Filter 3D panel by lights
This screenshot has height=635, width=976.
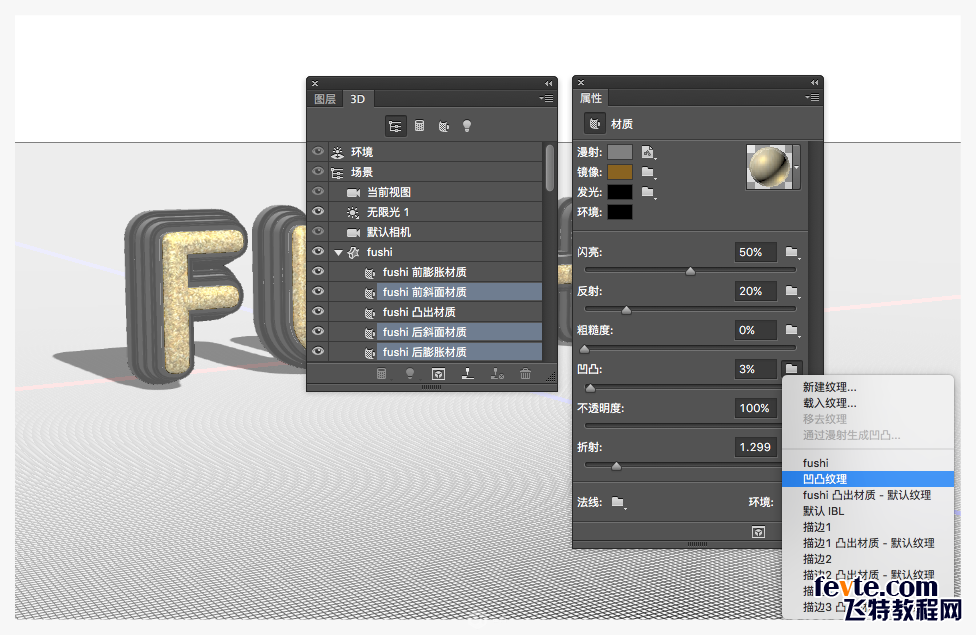467,126
